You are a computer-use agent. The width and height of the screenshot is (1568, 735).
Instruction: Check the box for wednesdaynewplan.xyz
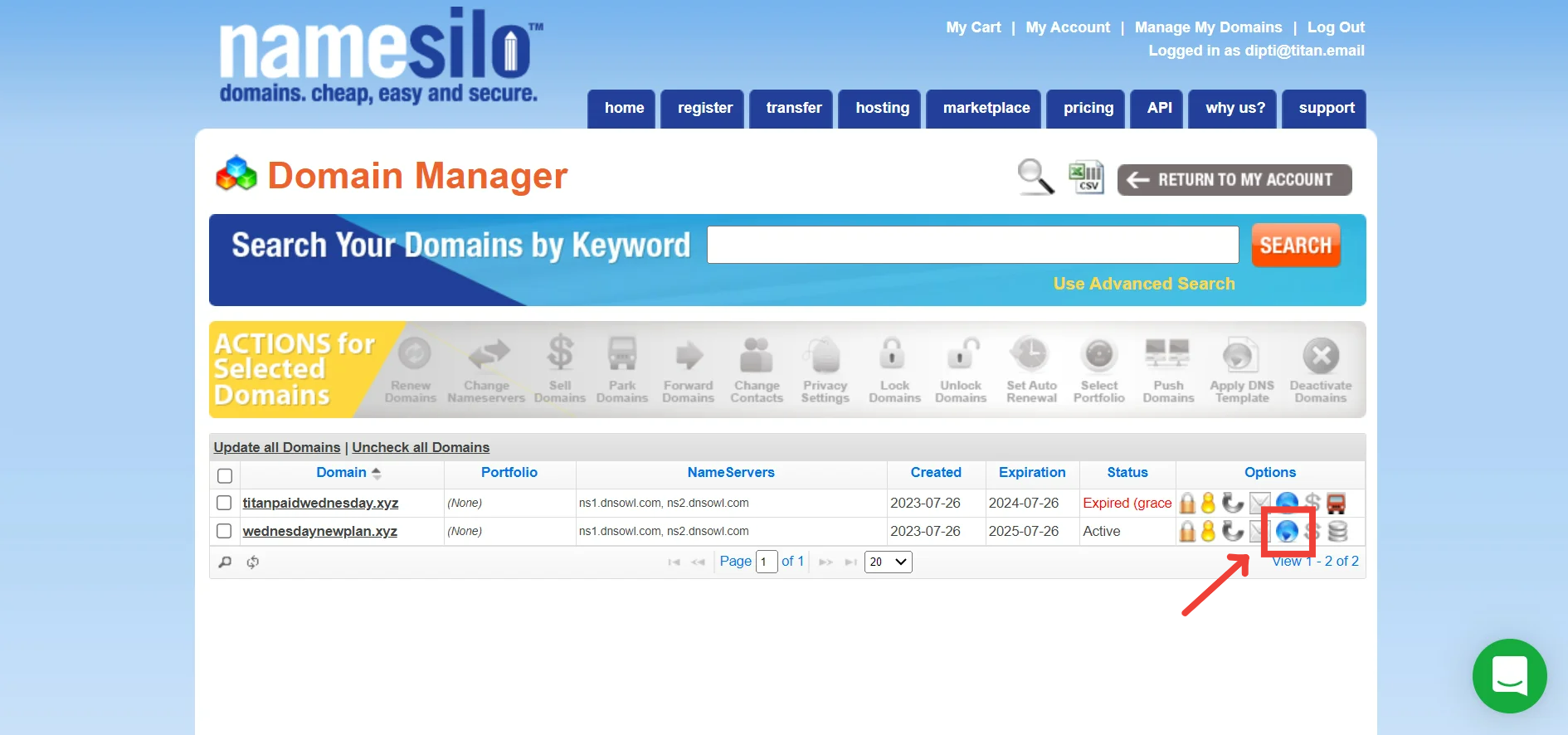click(x=224, y=531)
